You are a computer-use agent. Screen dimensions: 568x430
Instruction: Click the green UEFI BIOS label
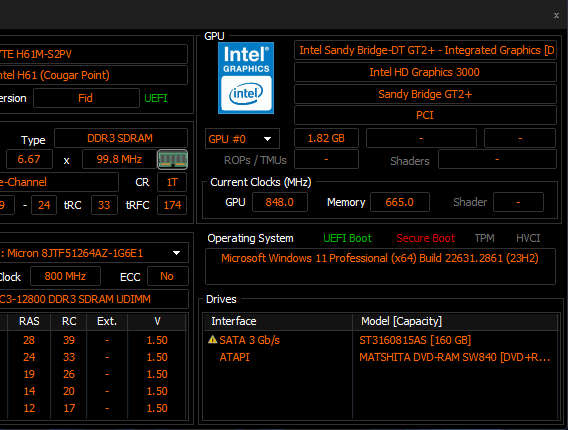156,98
